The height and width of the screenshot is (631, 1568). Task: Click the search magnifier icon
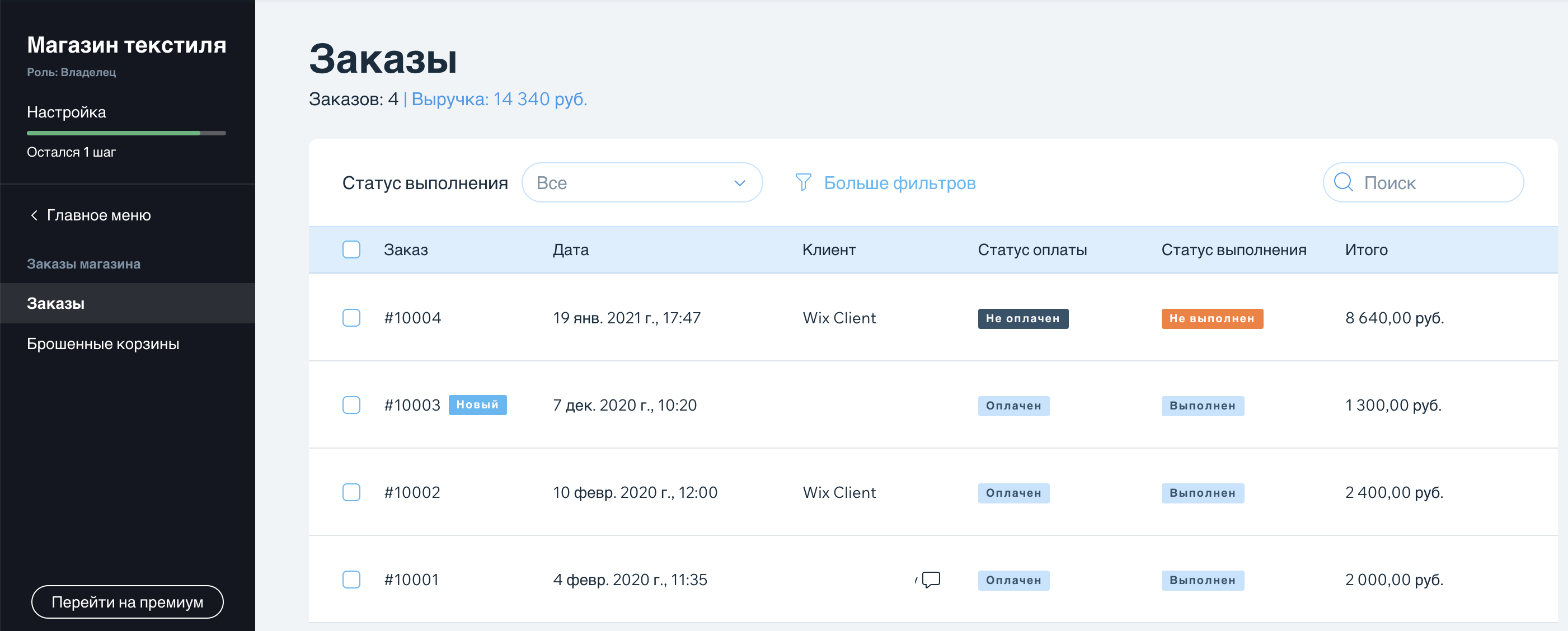coord(1343,182)
